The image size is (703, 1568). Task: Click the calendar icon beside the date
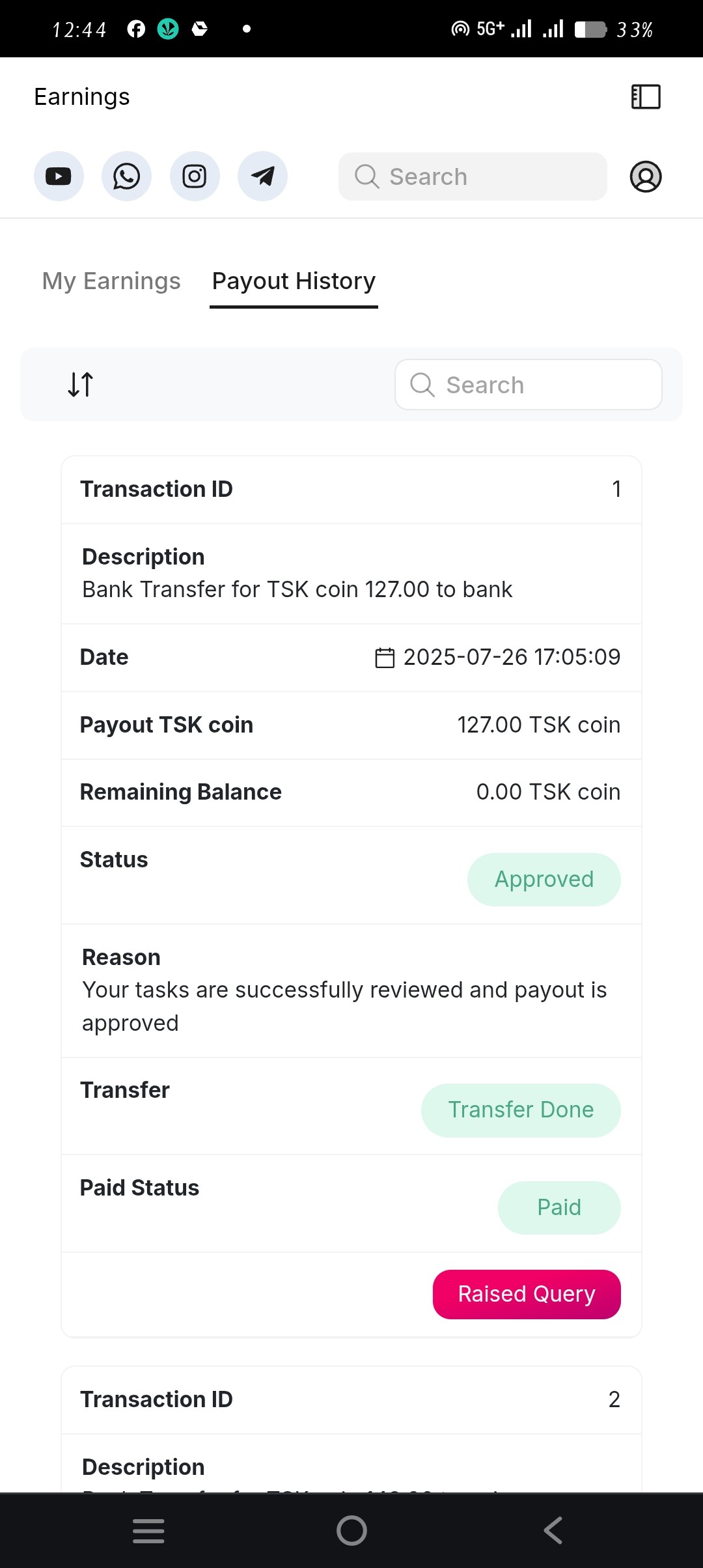pos(385,658)
